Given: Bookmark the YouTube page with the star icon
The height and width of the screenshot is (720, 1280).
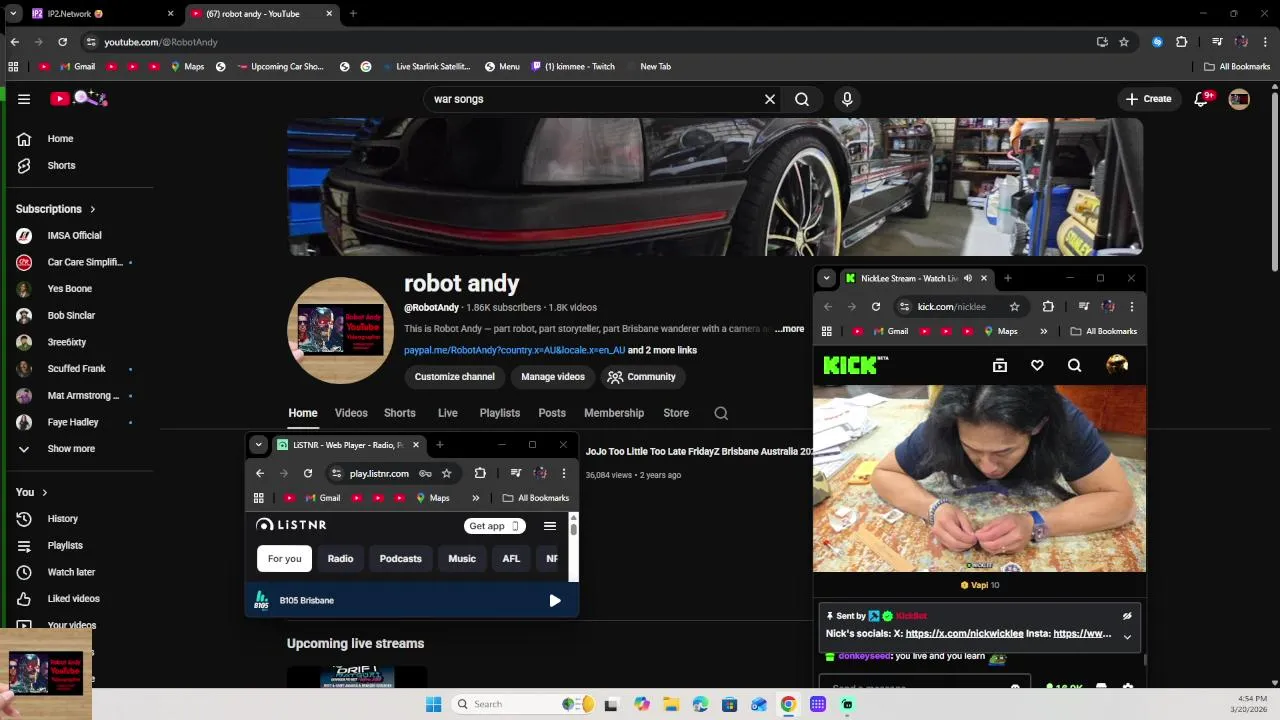Looking at the screenshot, I should pos(1124,42).
